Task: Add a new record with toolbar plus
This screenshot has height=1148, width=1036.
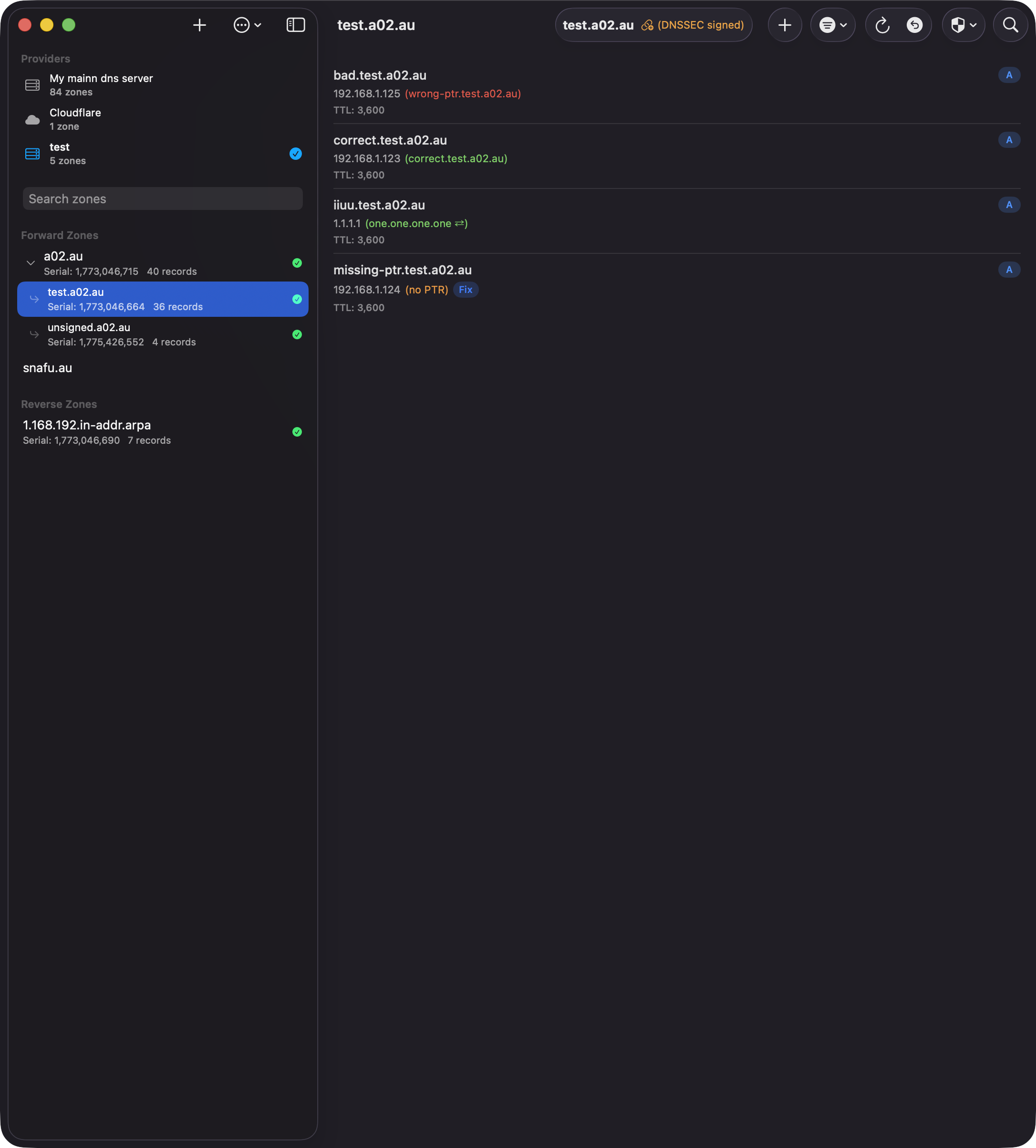Action: pos(785,25)
